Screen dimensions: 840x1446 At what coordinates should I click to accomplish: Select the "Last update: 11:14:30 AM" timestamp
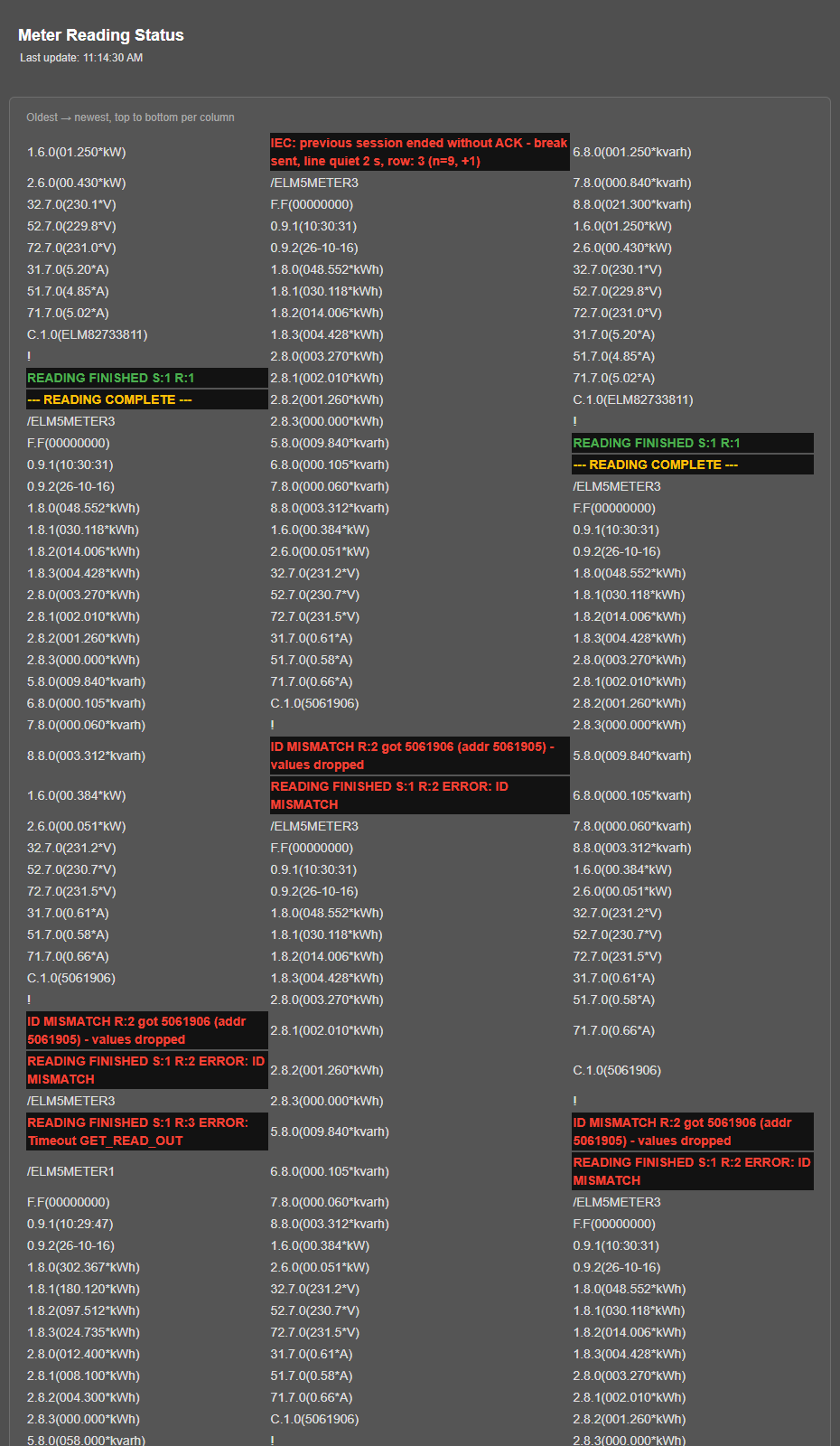pos(81,58)
